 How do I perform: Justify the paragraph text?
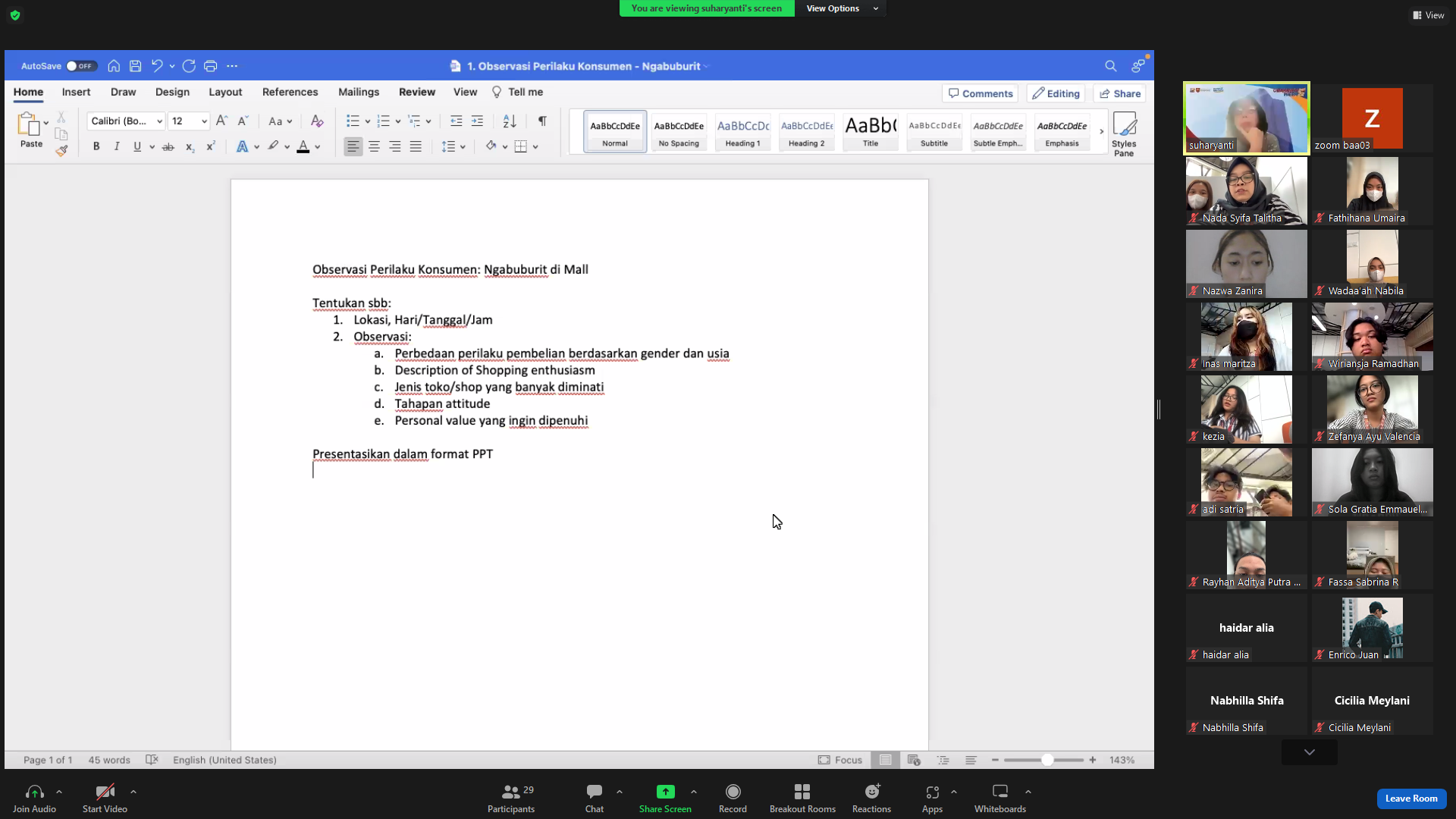416,146
